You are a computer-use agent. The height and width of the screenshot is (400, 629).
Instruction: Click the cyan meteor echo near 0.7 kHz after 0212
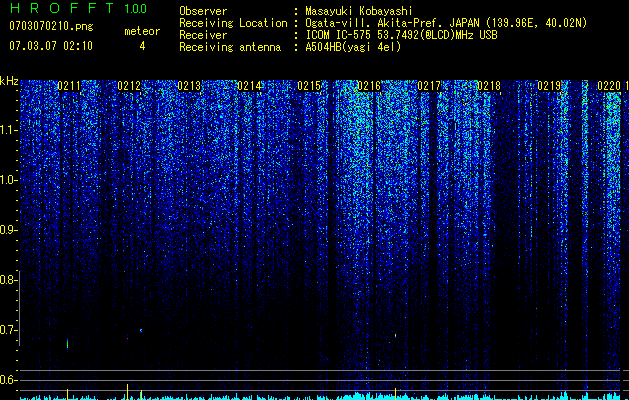141,331
